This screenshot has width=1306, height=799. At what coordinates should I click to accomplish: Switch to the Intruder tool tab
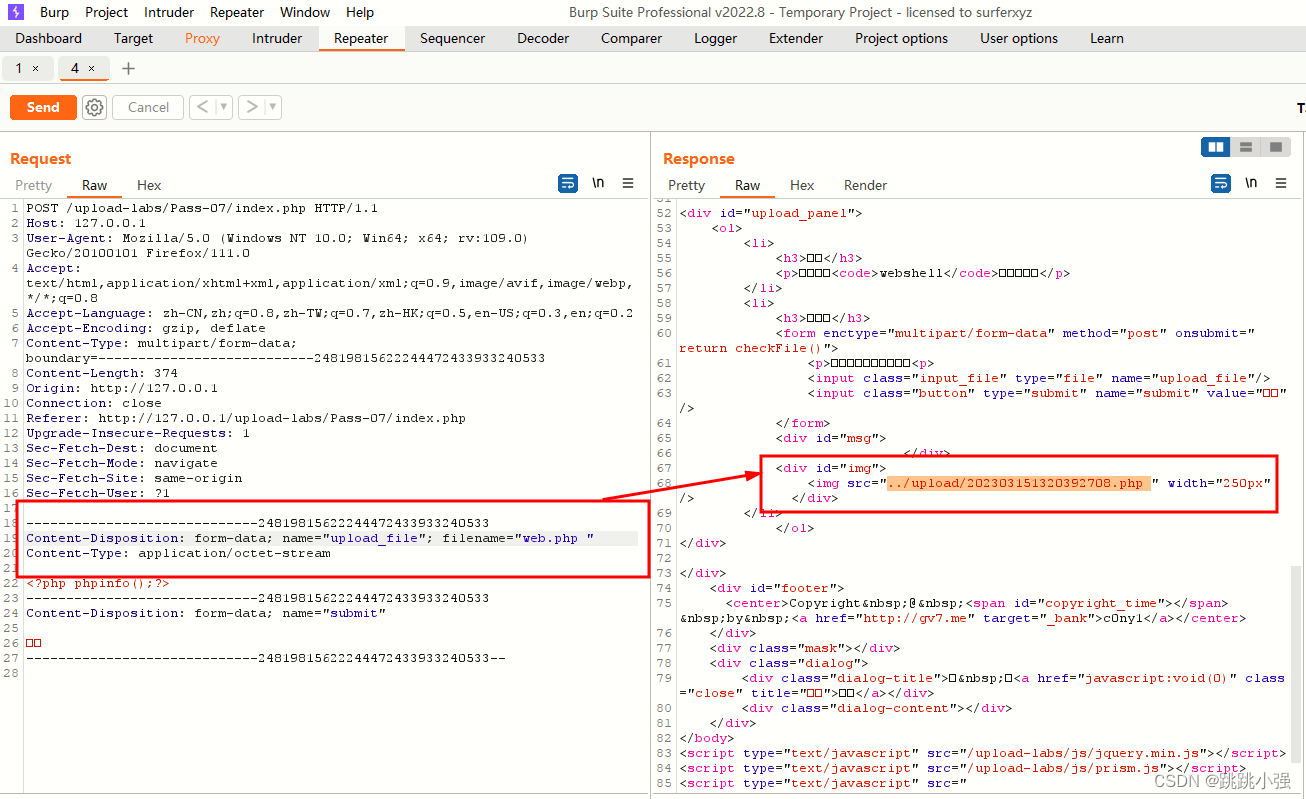(277, 38)
